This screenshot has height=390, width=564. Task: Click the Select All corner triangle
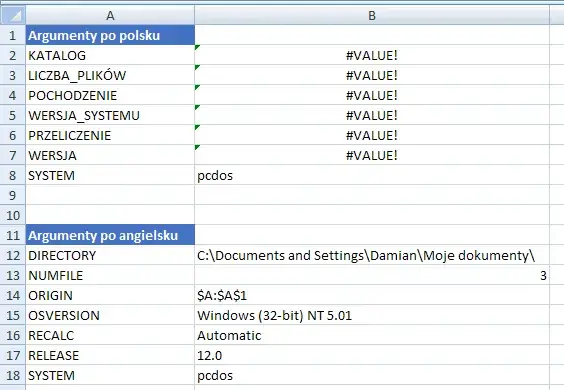13,15
